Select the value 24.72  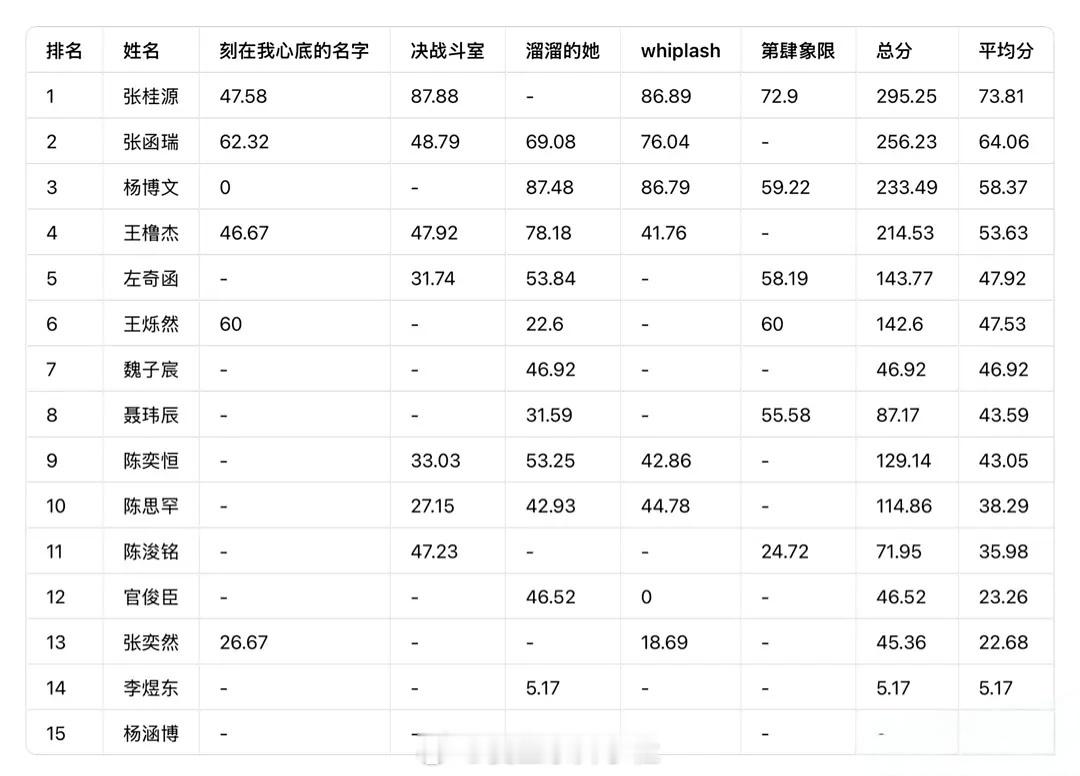click(785, 552)
